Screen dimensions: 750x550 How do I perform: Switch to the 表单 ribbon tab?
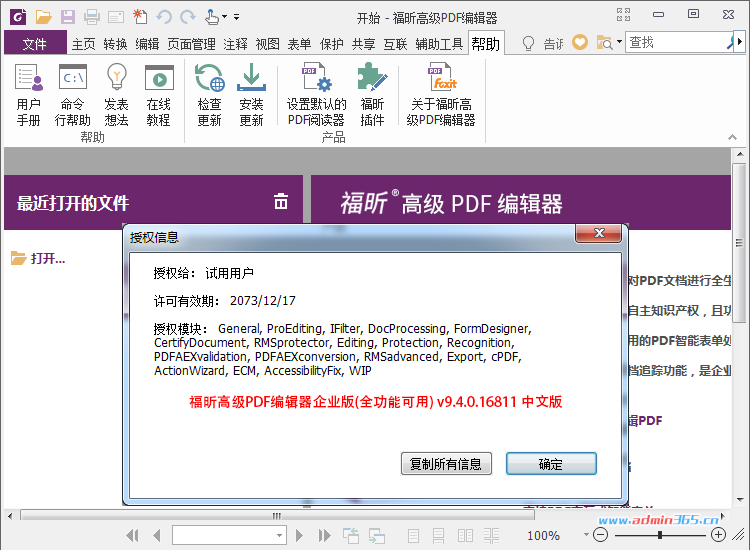point(299,44)
